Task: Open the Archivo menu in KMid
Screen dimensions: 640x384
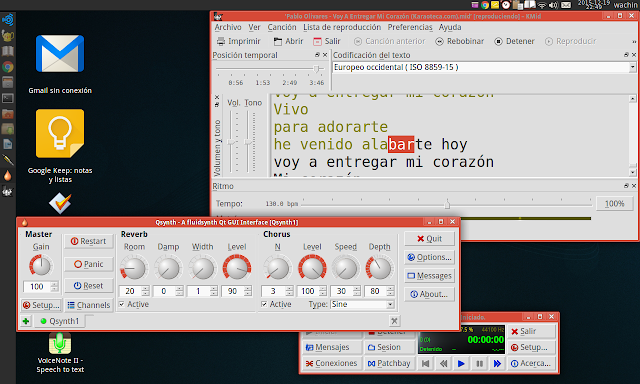Action: tap(228, 27)
